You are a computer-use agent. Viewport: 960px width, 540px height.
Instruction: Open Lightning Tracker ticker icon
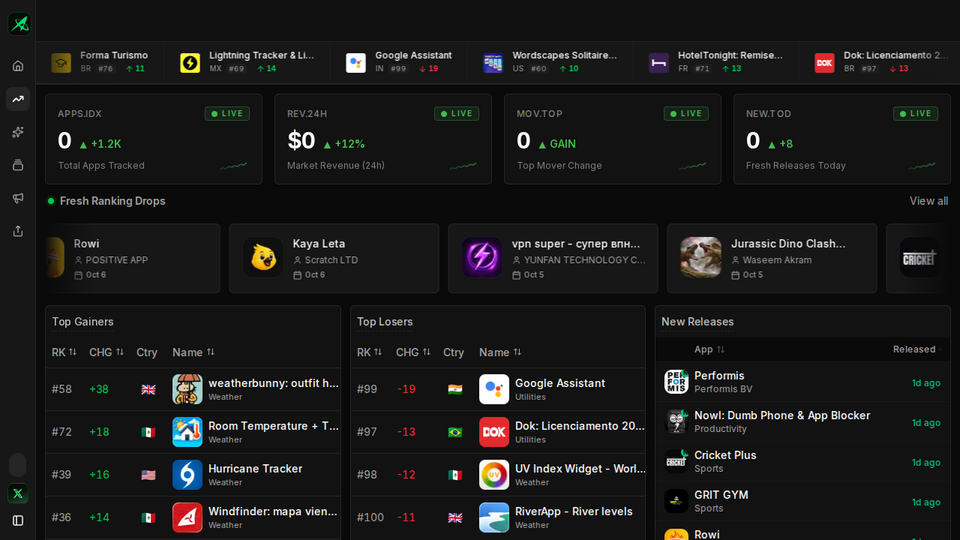coord(190,62)
